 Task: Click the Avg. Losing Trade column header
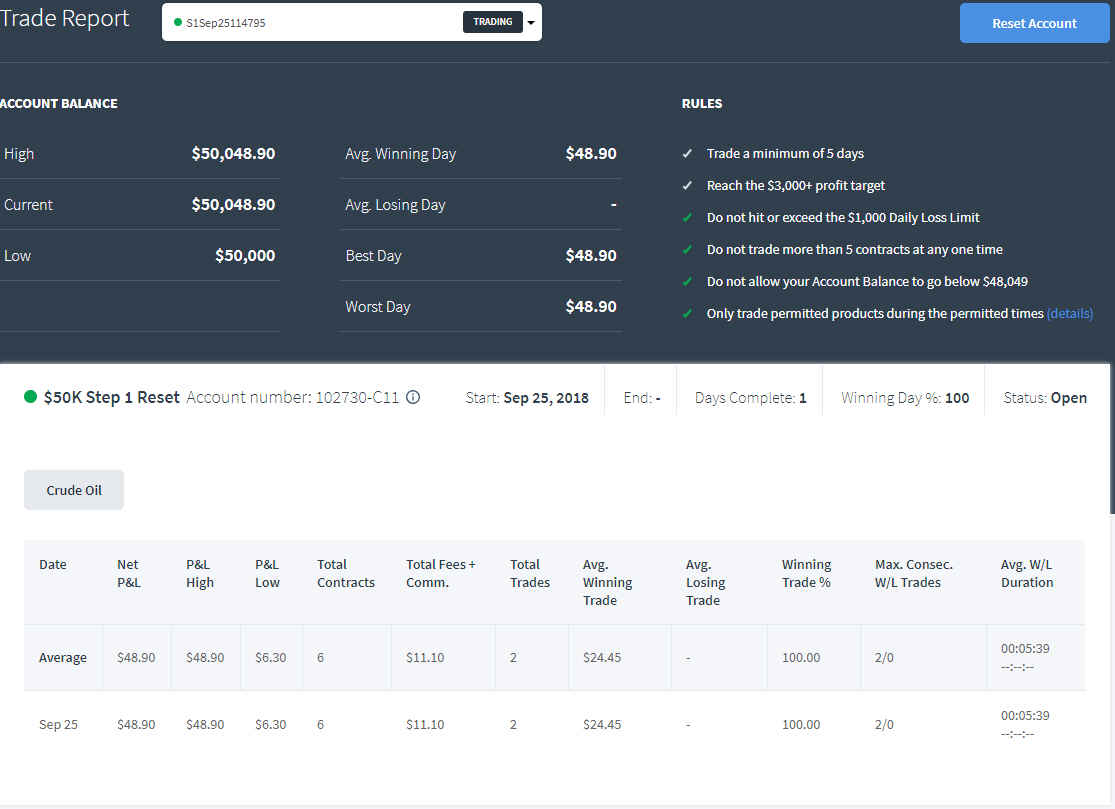pos(705,582)
